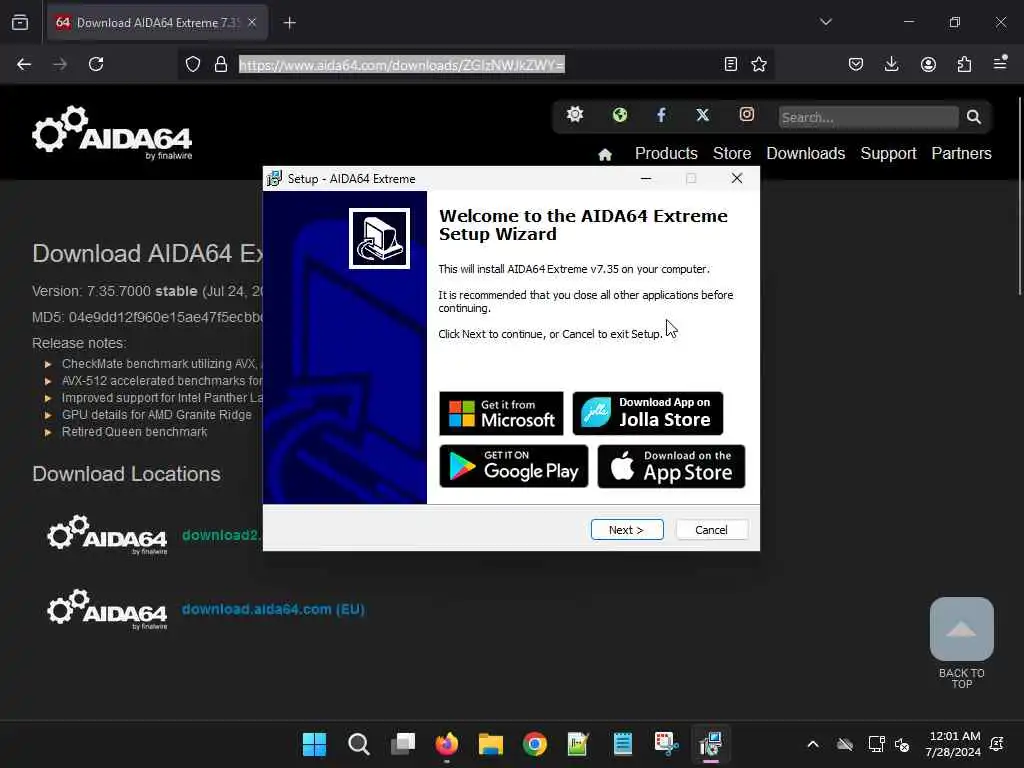Click the gear icon in the site header
1024x768 pixels.
pyautogui.click(x=575, y=114)
